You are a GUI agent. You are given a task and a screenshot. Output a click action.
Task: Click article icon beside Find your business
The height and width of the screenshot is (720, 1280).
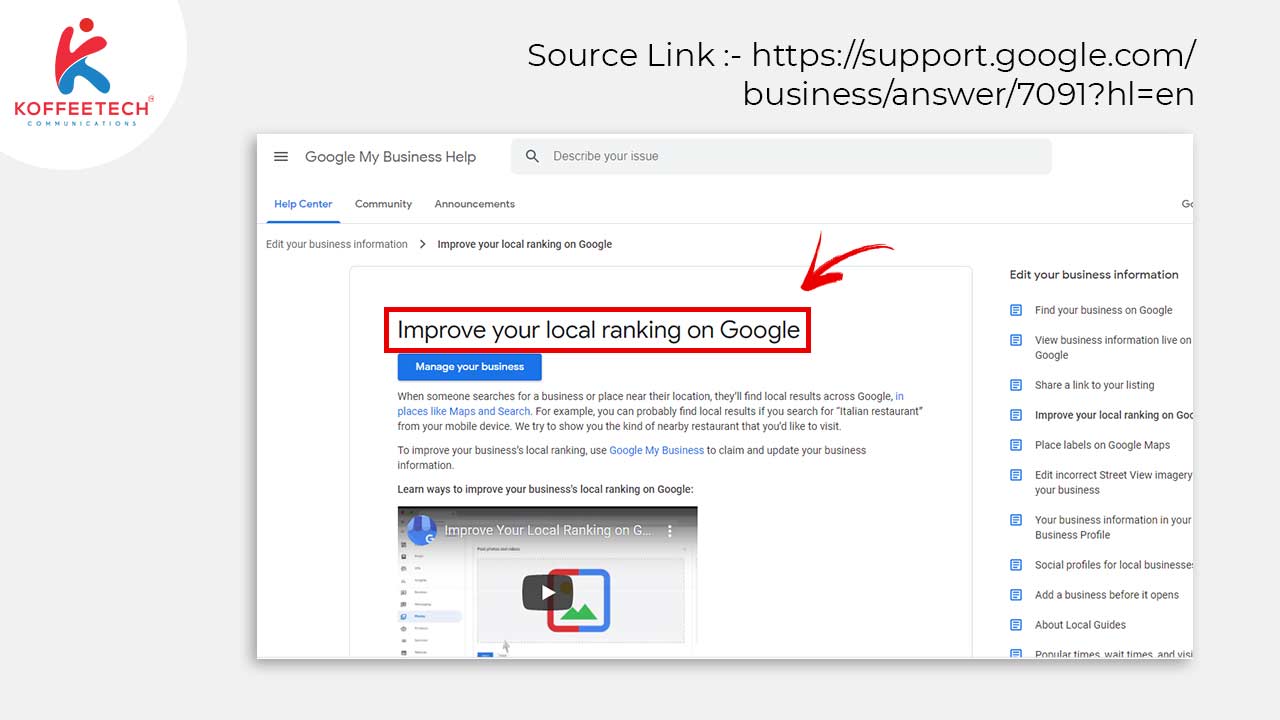click(1016, 310)
